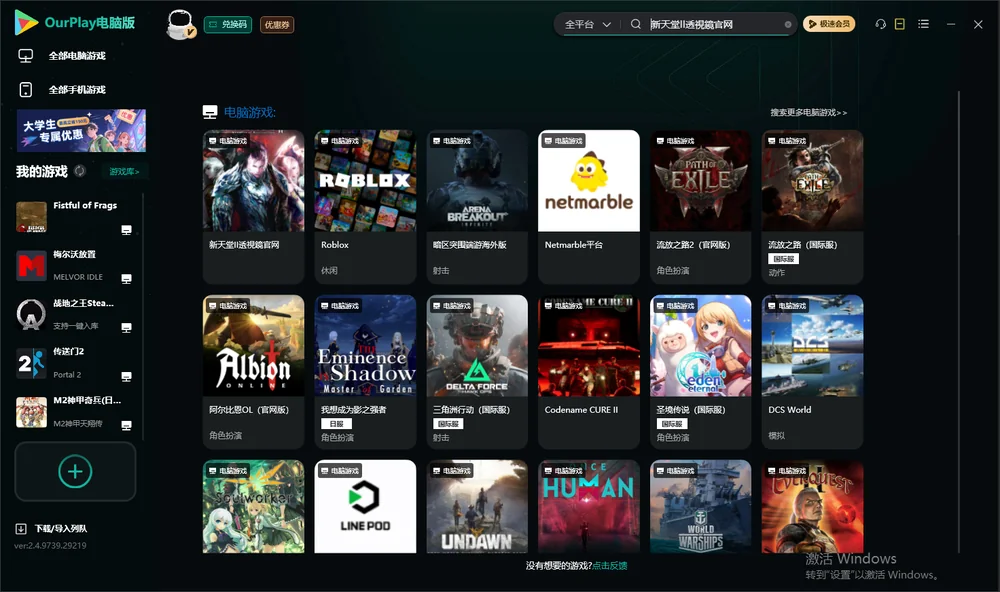Open the 三角洲行动 (国际服) game card
The image size is (1000, 592).
pos(477,372)
